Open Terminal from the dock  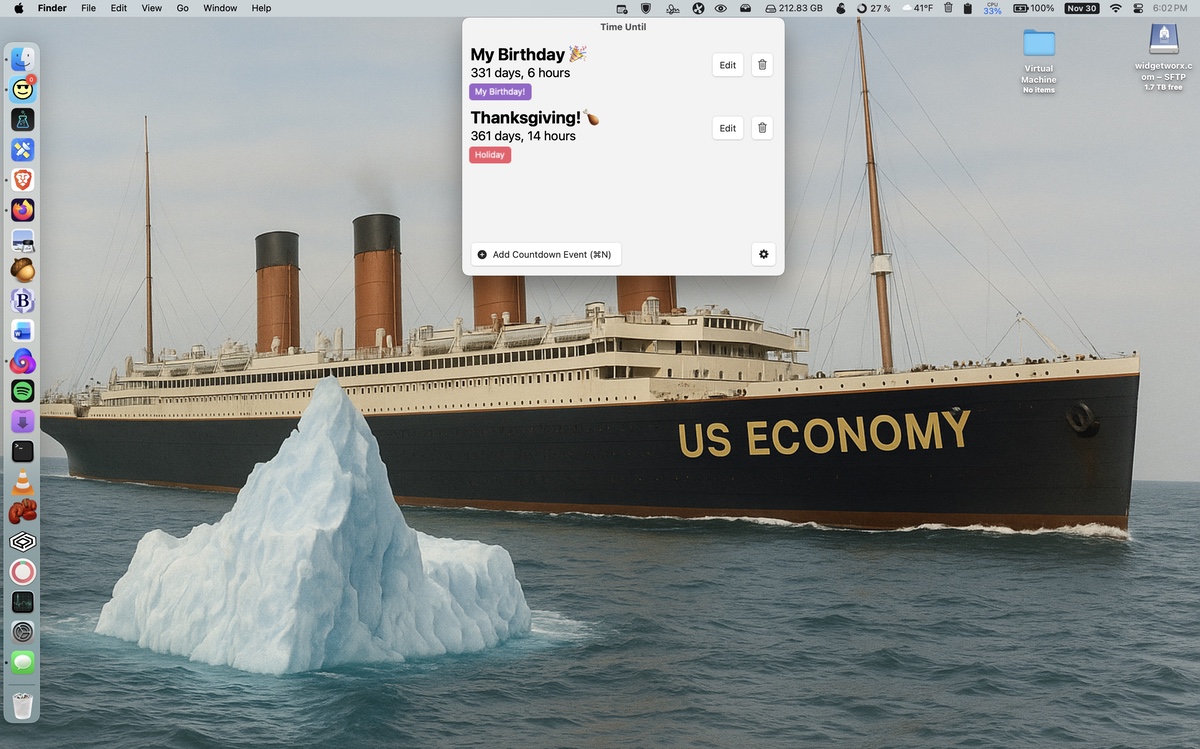23,451
